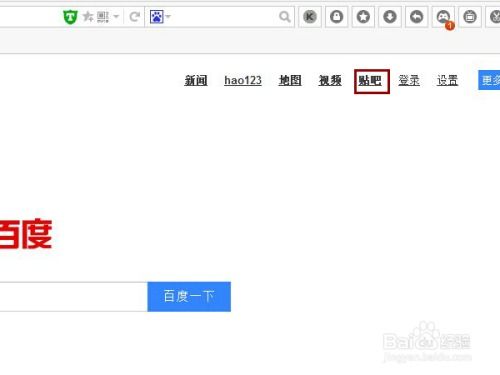
Task: Click the green shield security icon
Action: (70, 17)
